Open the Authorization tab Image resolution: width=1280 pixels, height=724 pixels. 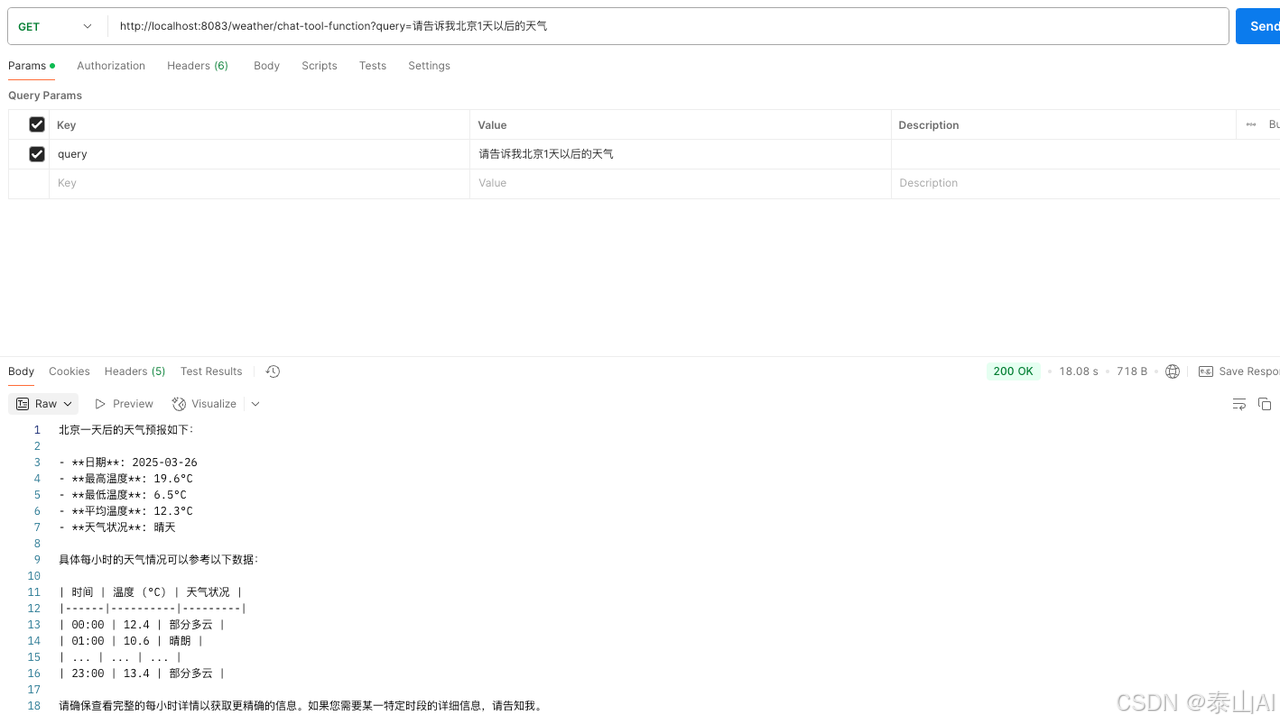pyautogui.click(x=111, y=66)
